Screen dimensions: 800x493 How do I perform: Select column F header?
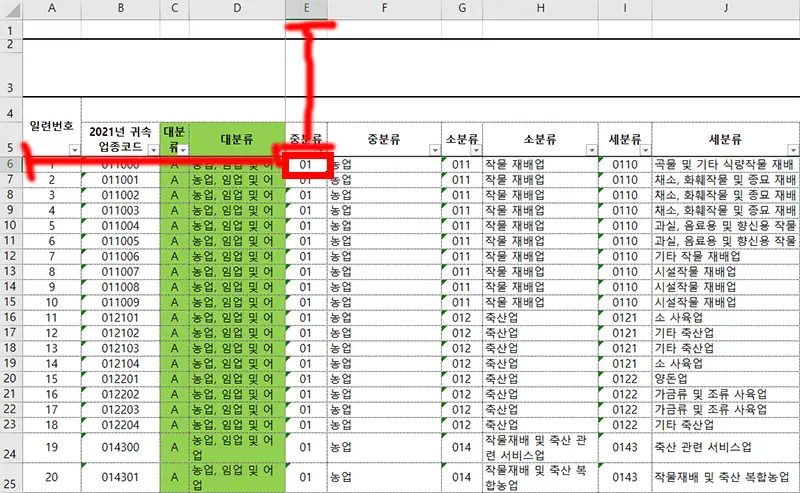pyautogui.click(x=384, y=9)
